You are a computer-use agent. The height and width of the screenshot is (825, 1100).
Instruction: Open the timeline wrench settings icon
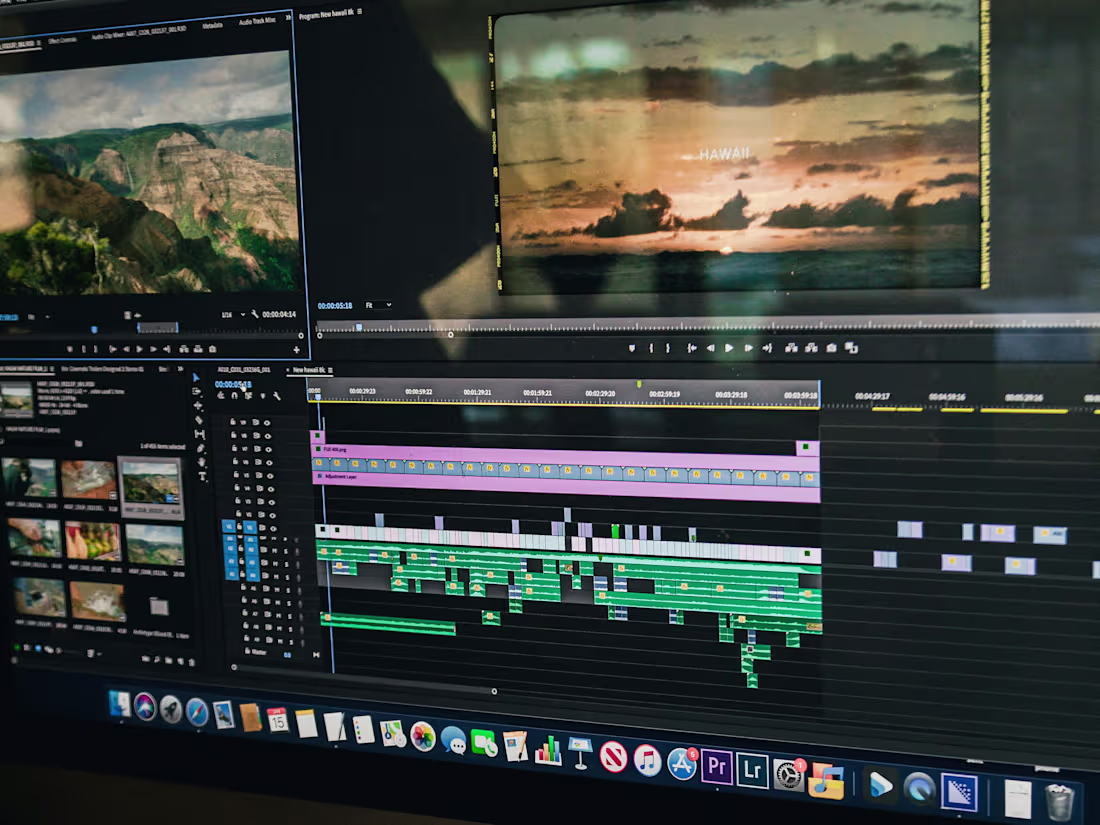[276, 394]
